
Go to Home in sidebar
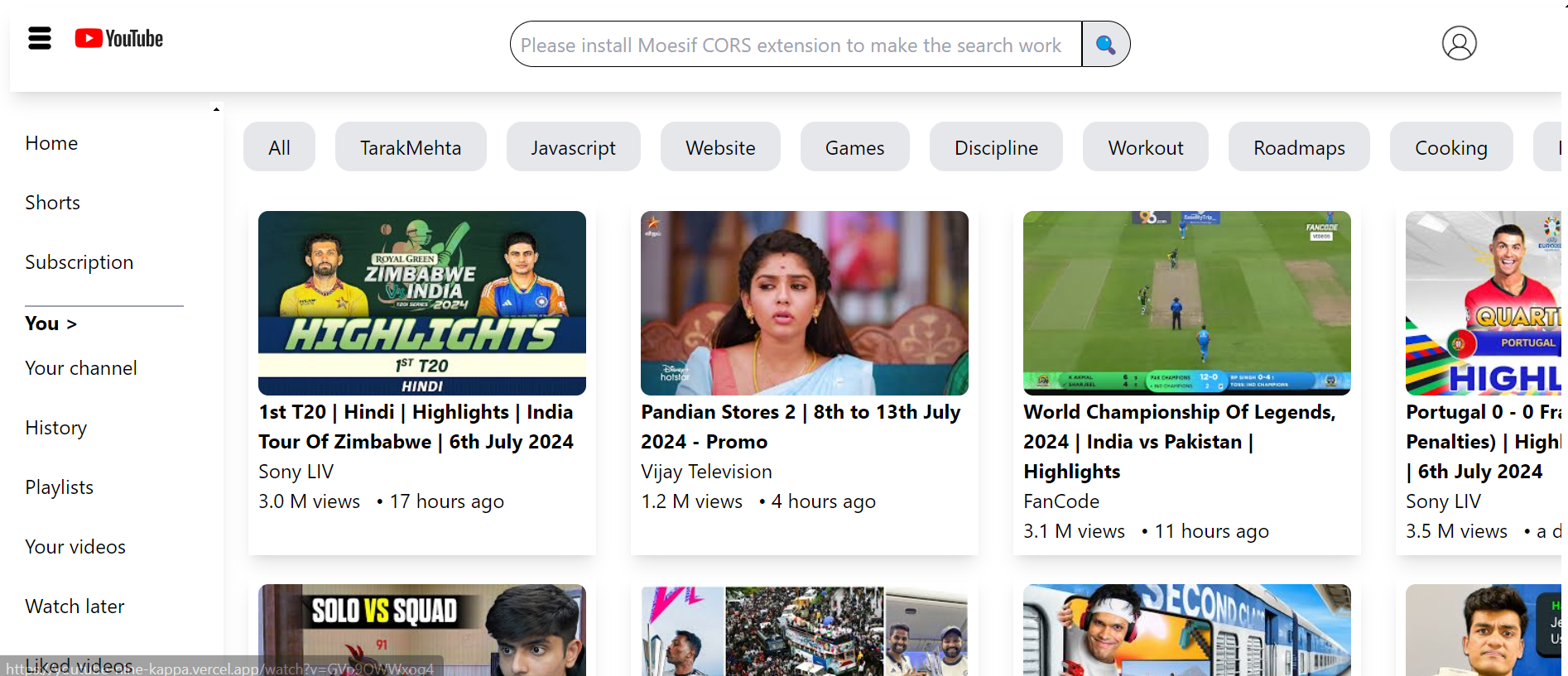pos(51,143)
